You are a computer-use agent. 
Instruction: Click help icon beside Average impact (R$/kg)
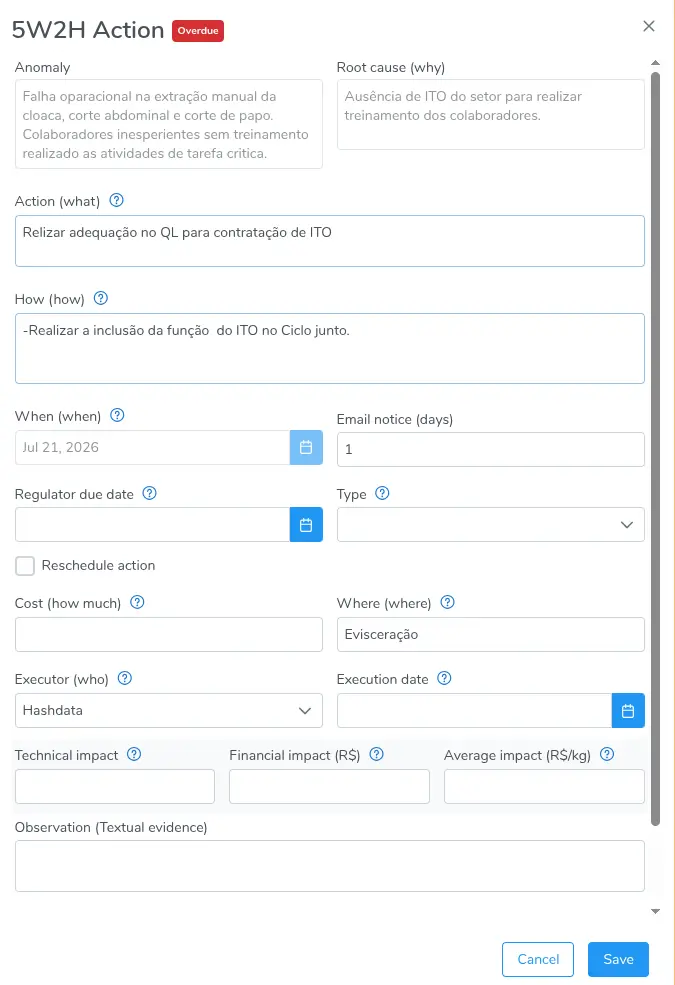pos(607,754)
